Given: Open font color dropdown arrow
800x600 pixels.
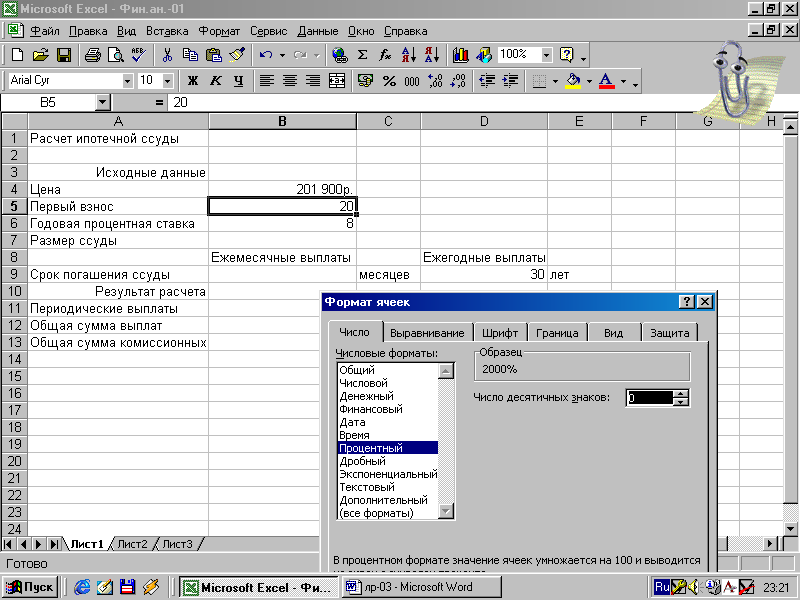Looking at the screenshot, I should pos(623,81).
